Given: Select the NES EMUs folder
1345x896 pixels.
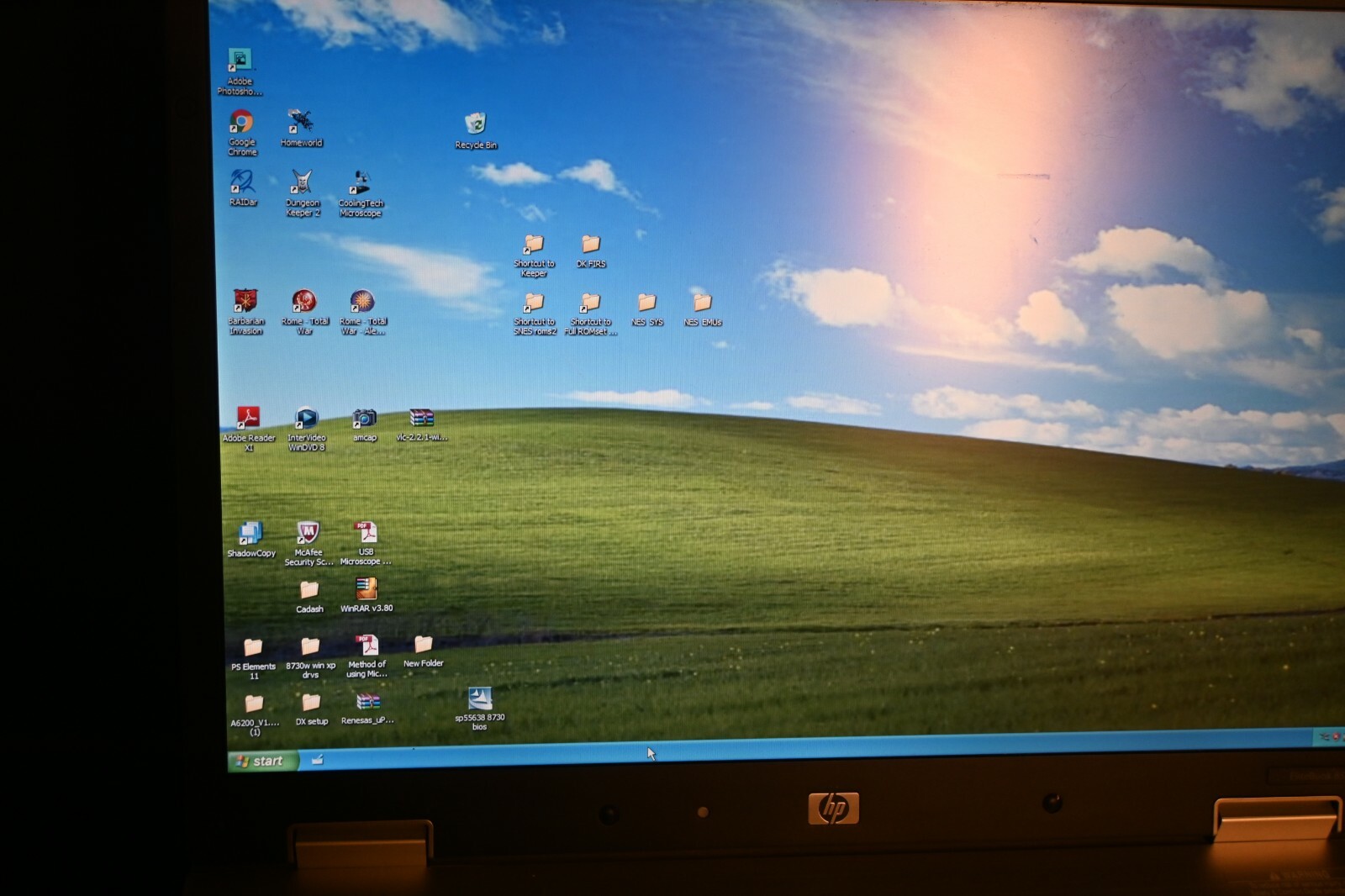Looking at the screenshot, I should tap(703, 309).
